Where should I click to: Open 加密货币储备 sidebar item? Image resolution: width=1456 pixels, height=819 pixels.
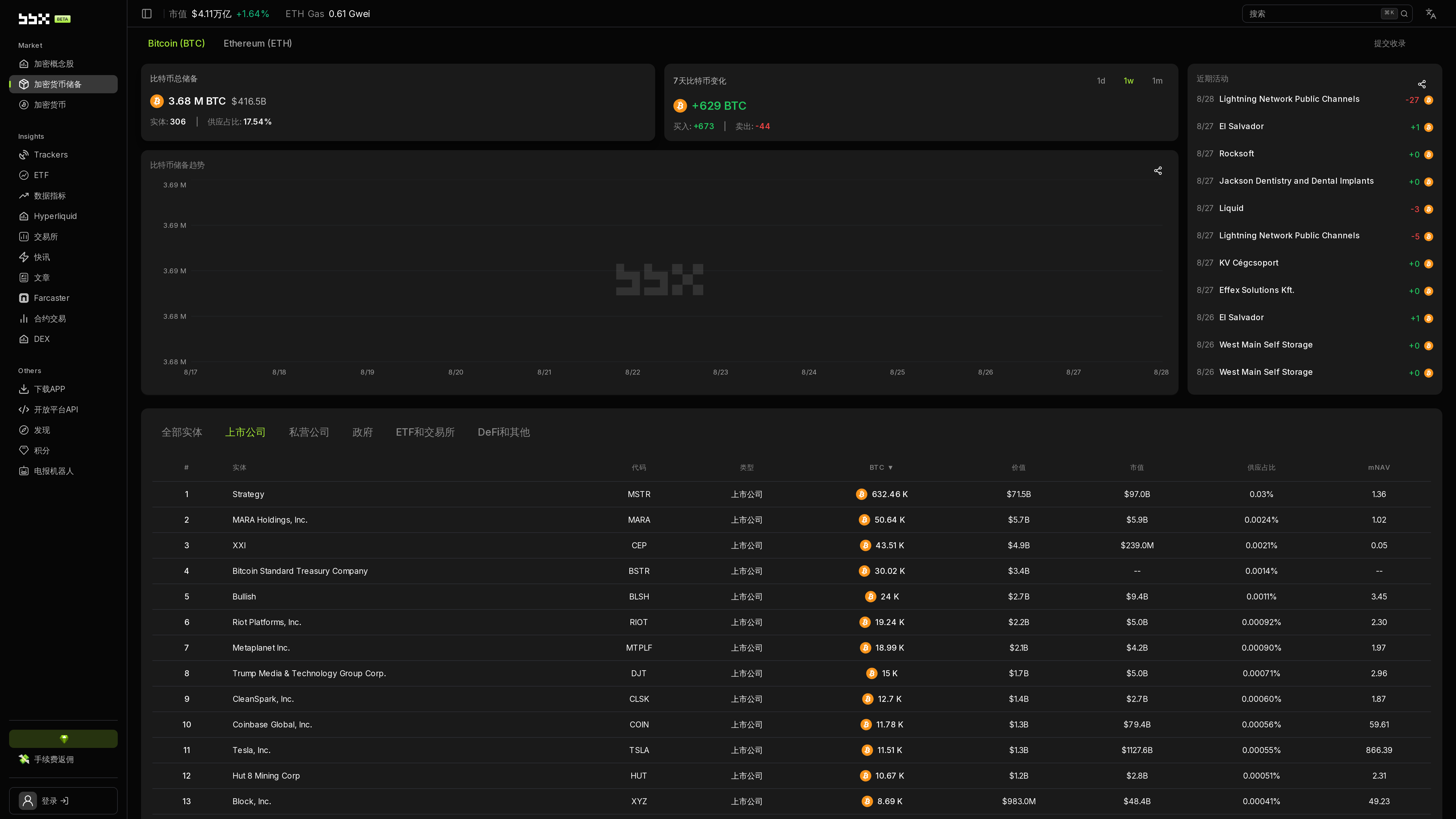point(63,84)
